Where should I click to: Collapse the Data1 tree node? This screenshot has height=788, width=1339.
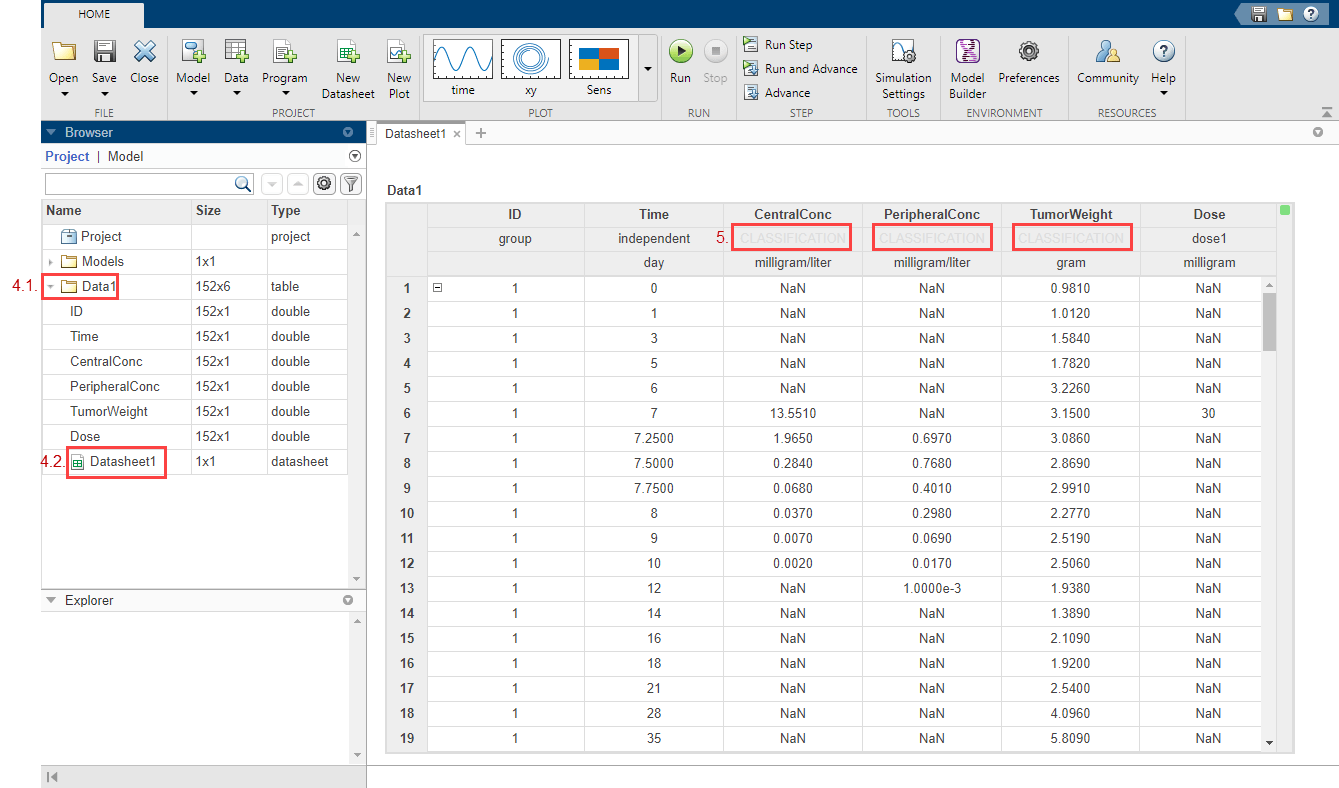click(x=51, y=287)
